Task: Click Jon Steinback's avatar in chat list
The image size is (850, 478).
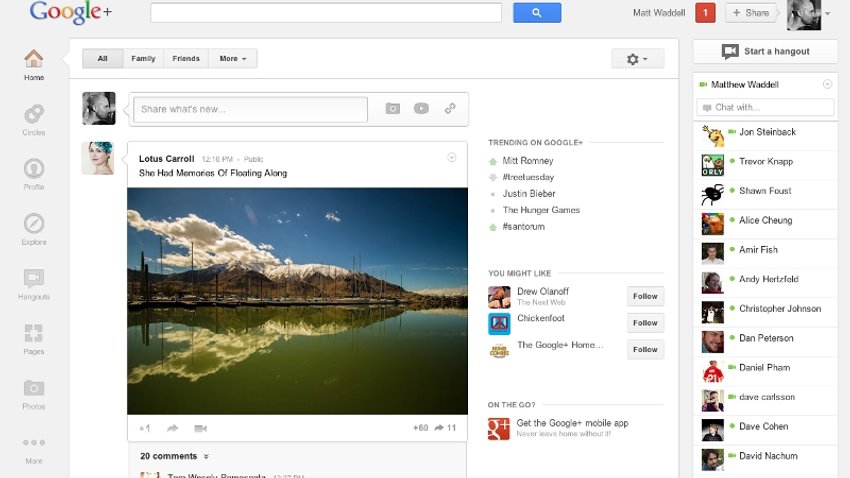Action: [712, 135]
